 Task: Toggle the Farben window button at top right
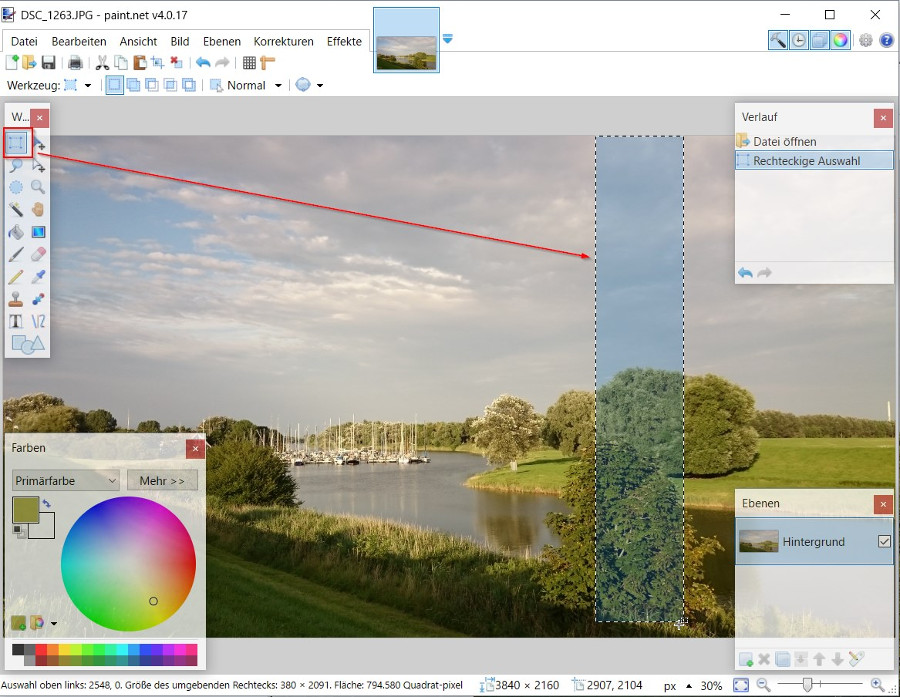[840, 41]
